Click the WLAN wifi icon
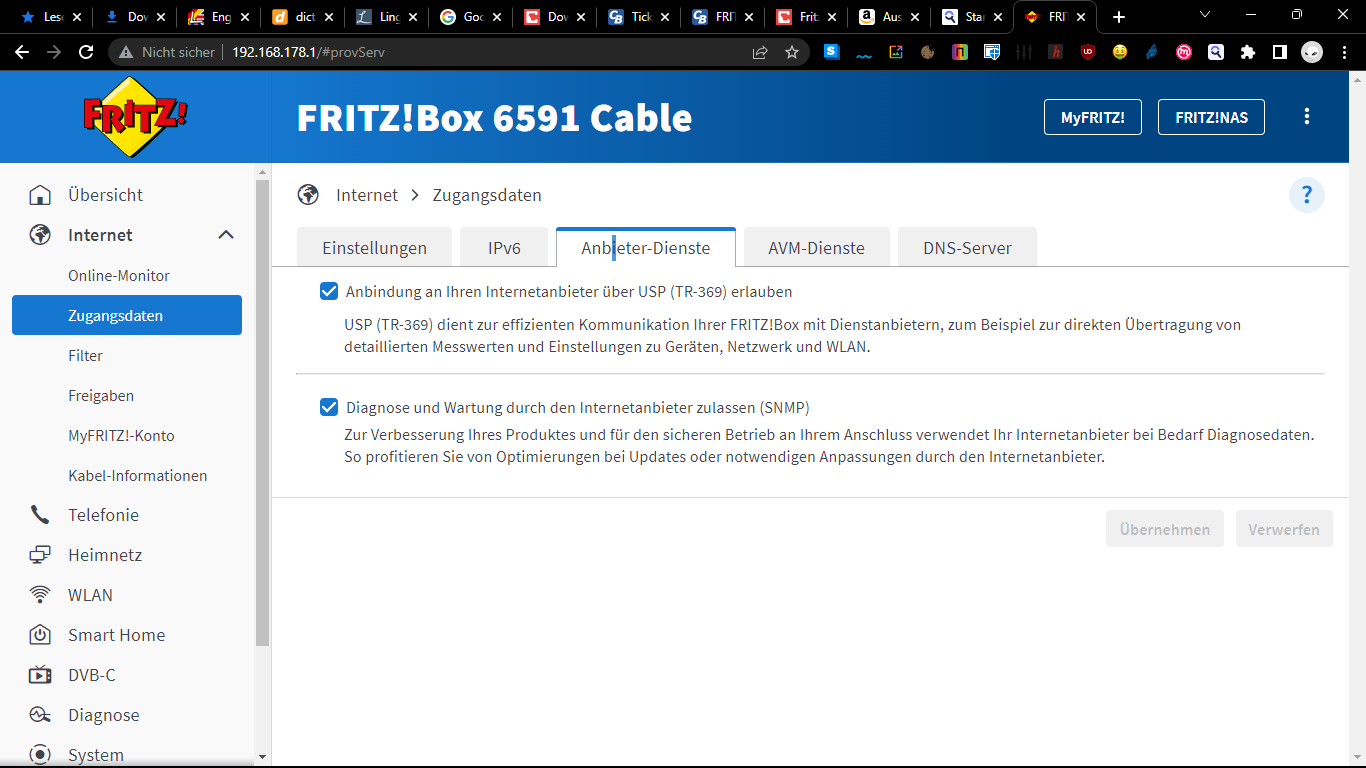This screenshot has height=768, width=1366. 40,595
